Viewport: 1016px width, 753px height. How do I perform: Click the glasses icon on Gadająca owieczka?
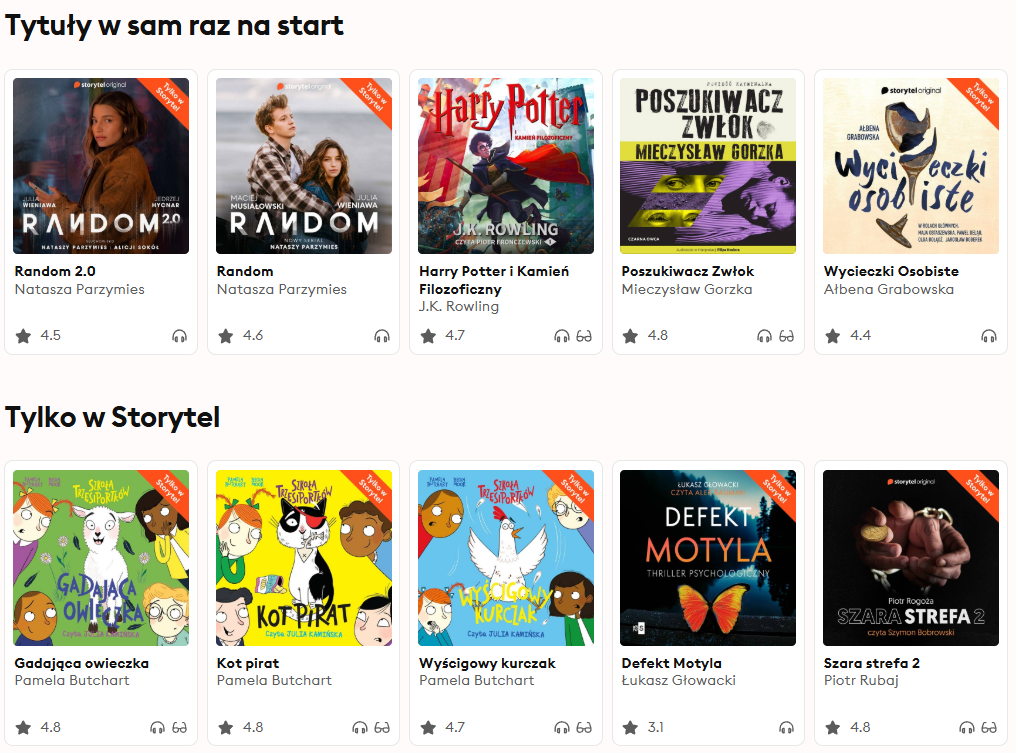180,728
